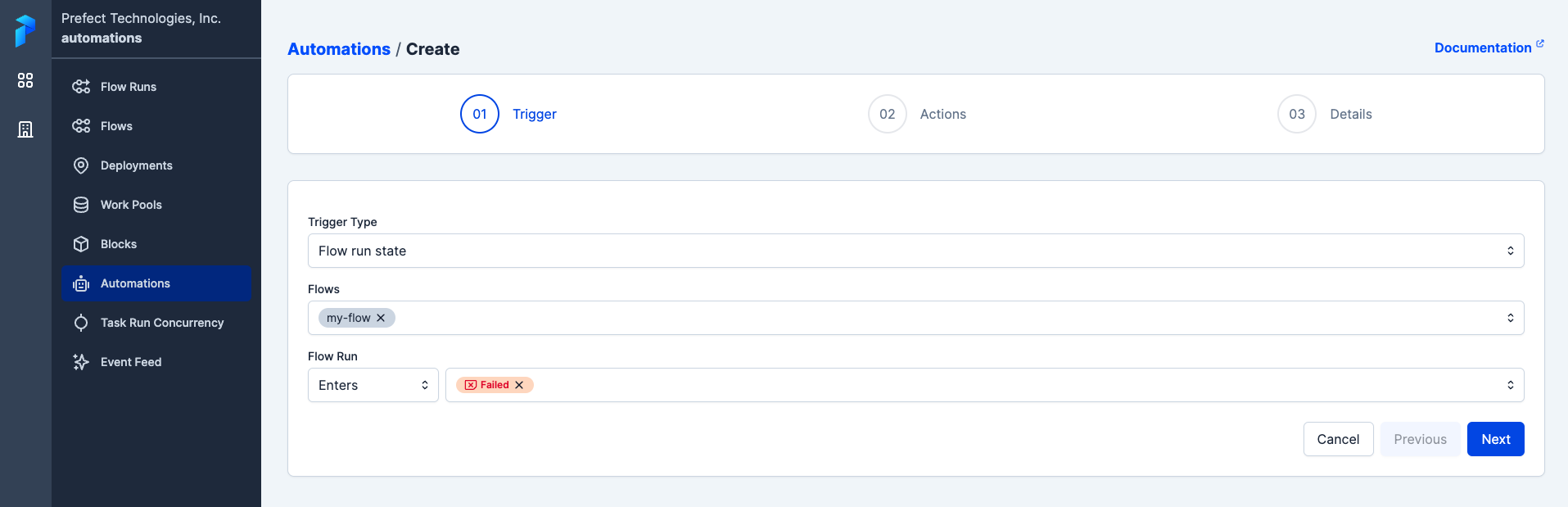This screenshot has width=1568, height=507.
Task: Navigate to Work Pools
Action: 156,205
